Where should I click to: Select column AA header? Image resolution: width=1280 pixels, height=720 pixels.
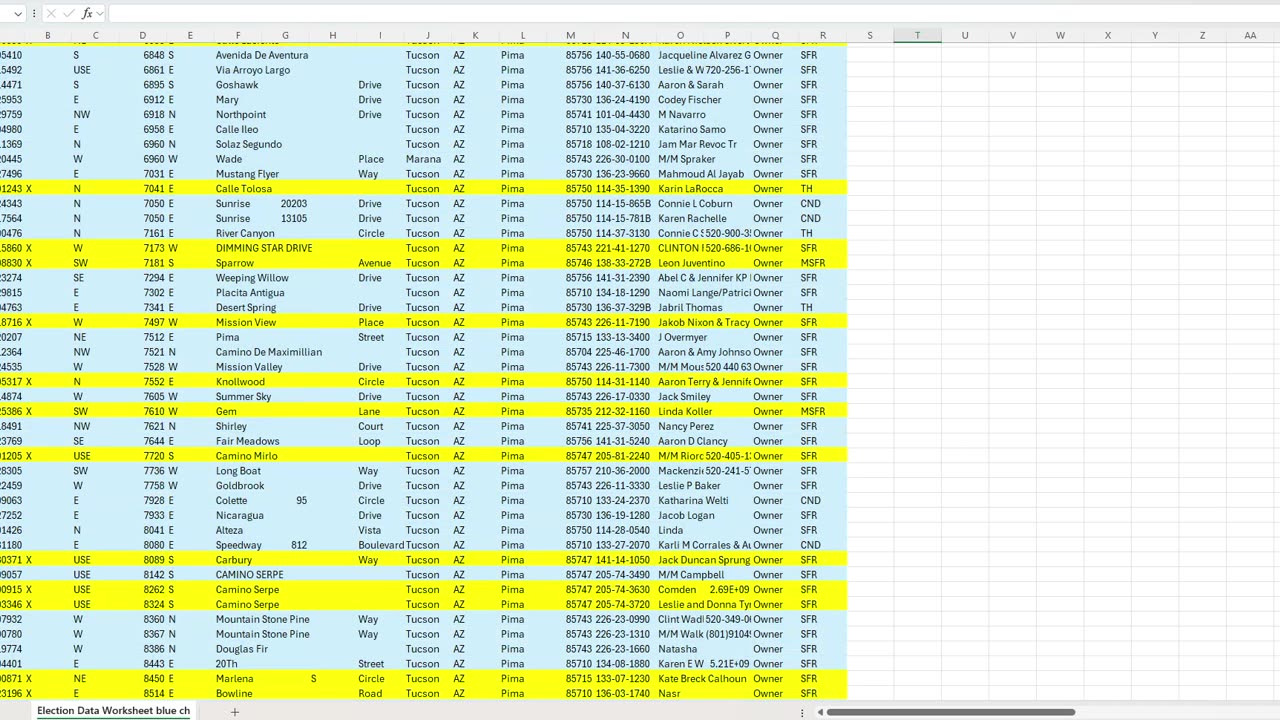tap(1250, 36)
